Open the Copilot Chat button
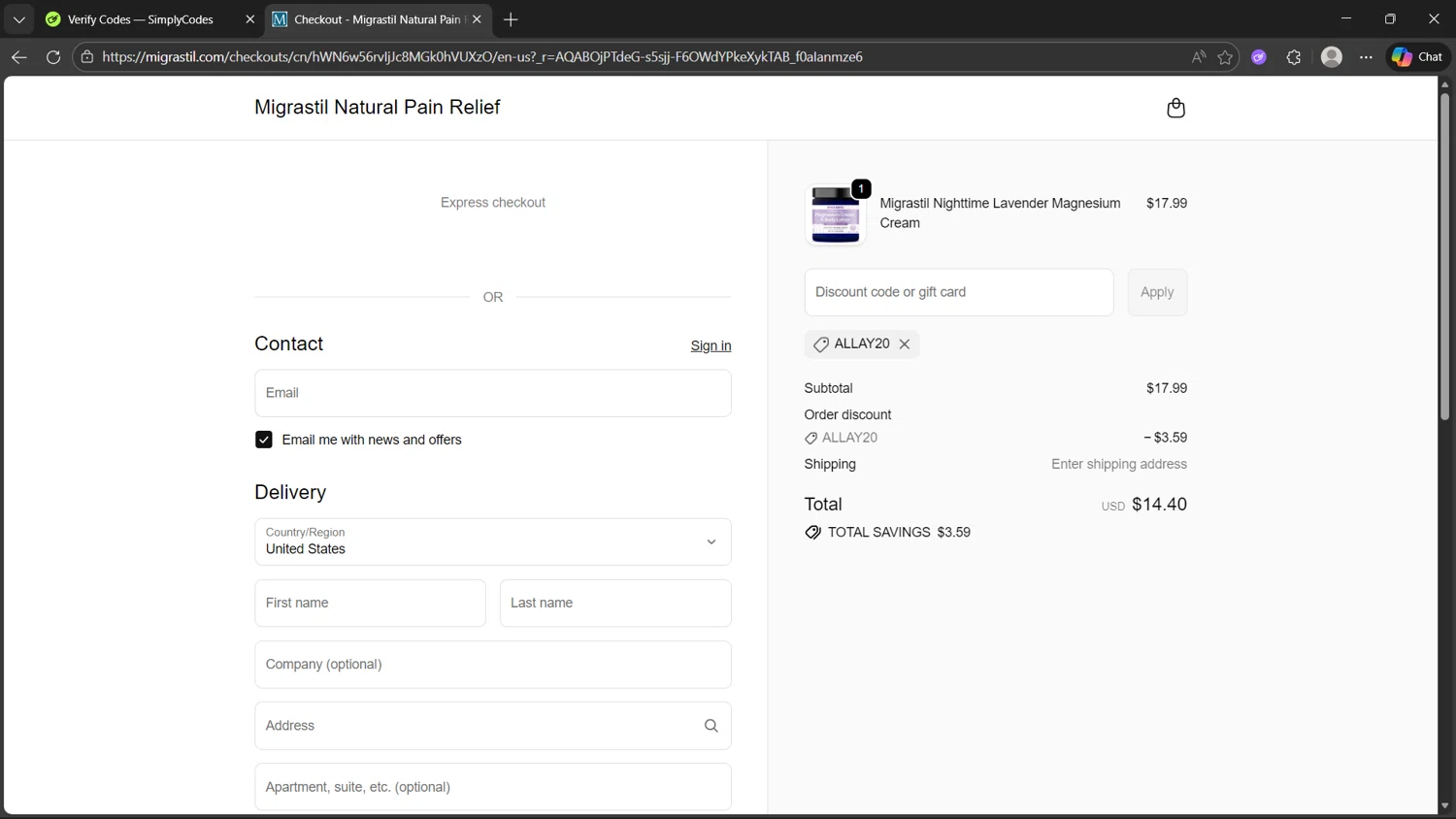 coord(1417,57)
